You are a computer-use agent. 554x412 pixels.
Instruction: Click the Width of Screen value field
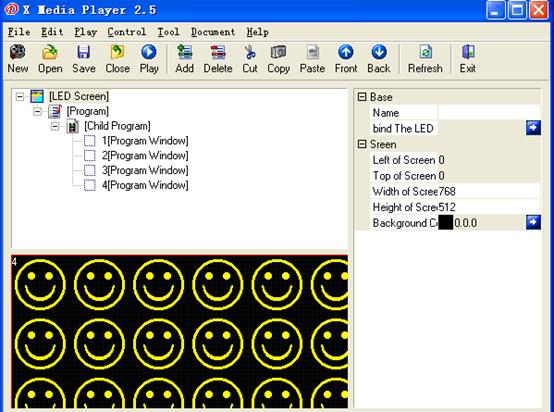489,192
